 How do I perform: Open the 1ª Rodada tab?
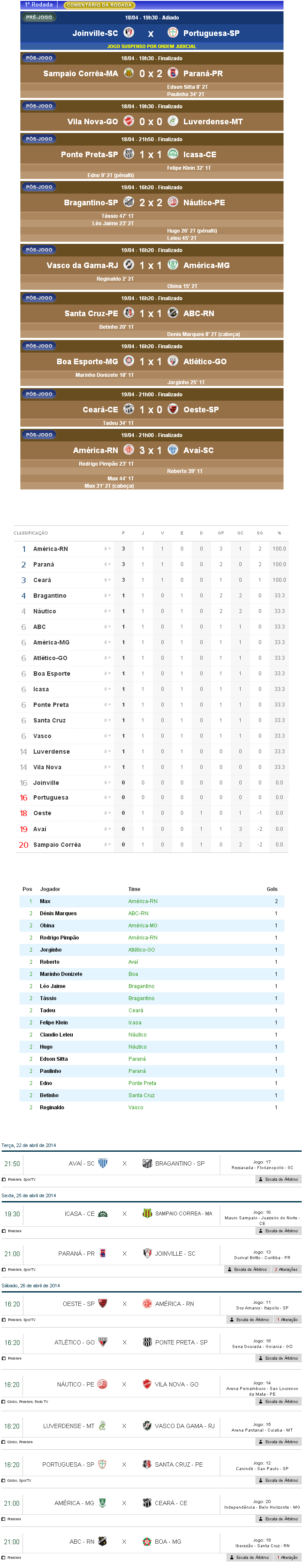click(x=39, y=4)
